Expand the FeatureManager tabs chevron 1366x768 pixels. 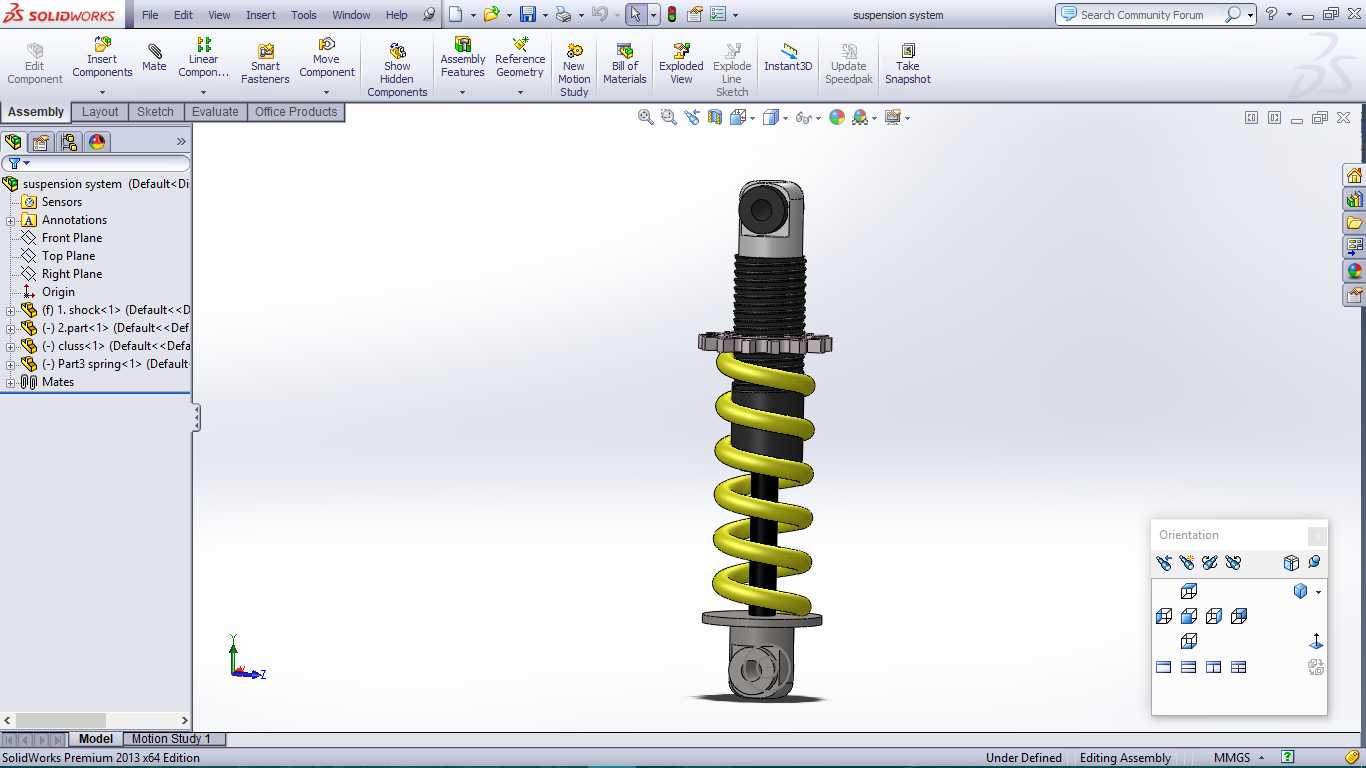(x=181, y=142)
